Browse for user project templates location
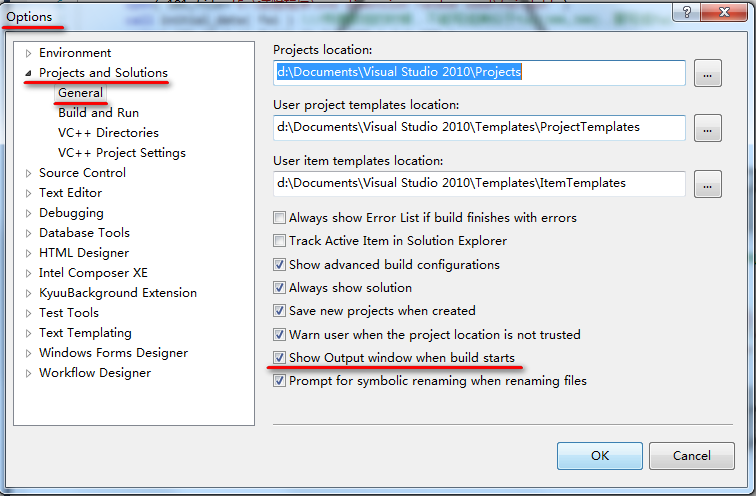The height and width of the screenshot is (496, 756). click(708, 128)
